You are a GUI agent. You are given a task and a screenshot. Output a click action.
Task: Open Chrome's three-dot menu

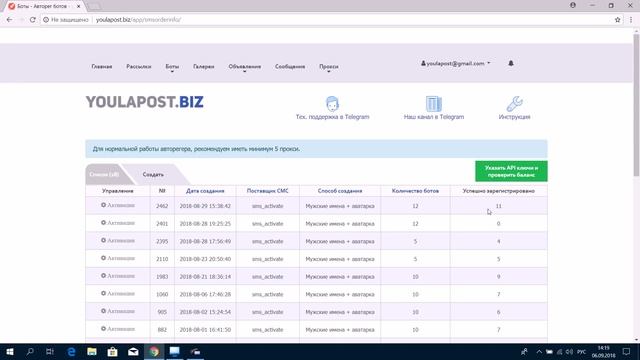[x=631, y=20]
